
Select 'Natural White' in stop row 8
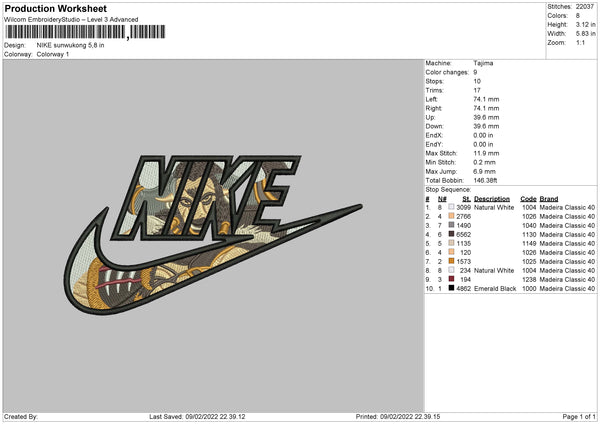point(494,270)
